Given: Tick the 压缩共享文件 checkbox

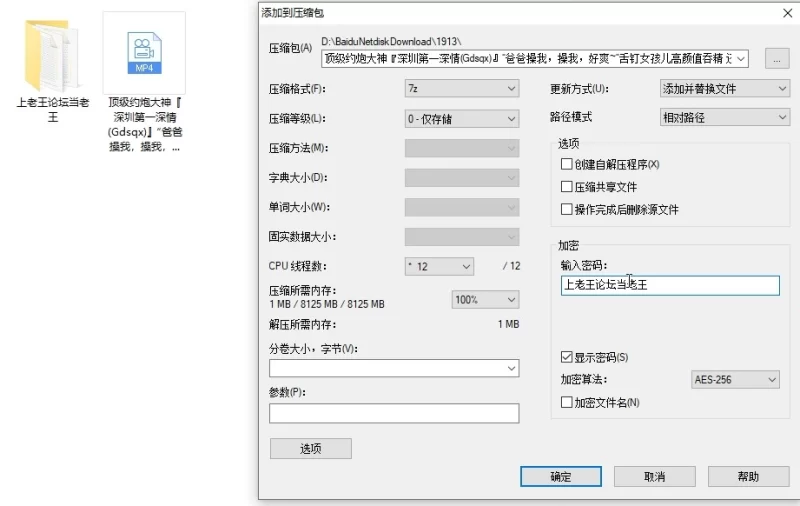Looking at the screenshot, I should point(566,187).
